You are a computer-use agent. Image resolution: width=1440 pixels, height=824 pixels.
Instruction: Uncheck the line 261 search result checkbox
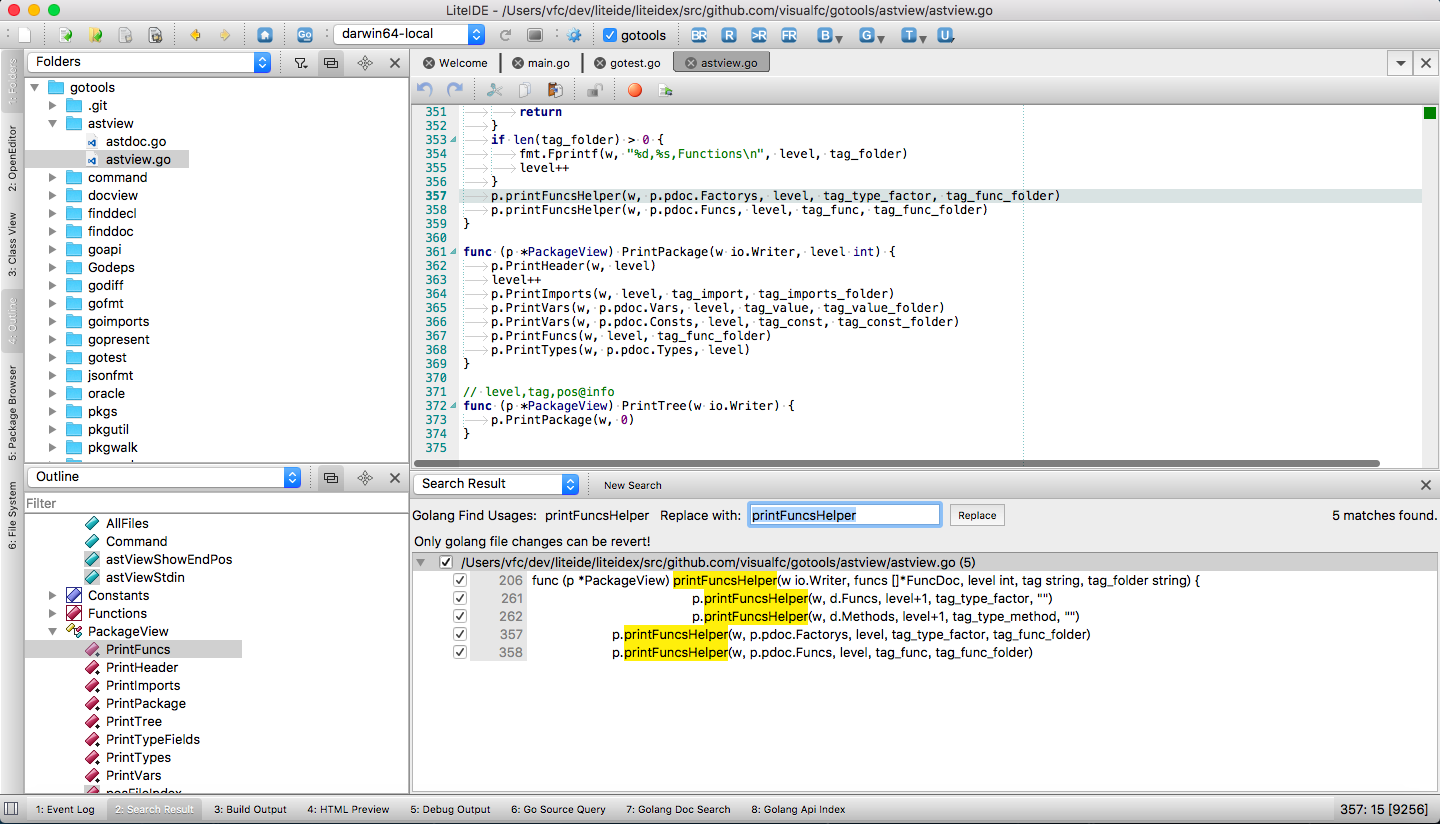[x=460, y=598]
